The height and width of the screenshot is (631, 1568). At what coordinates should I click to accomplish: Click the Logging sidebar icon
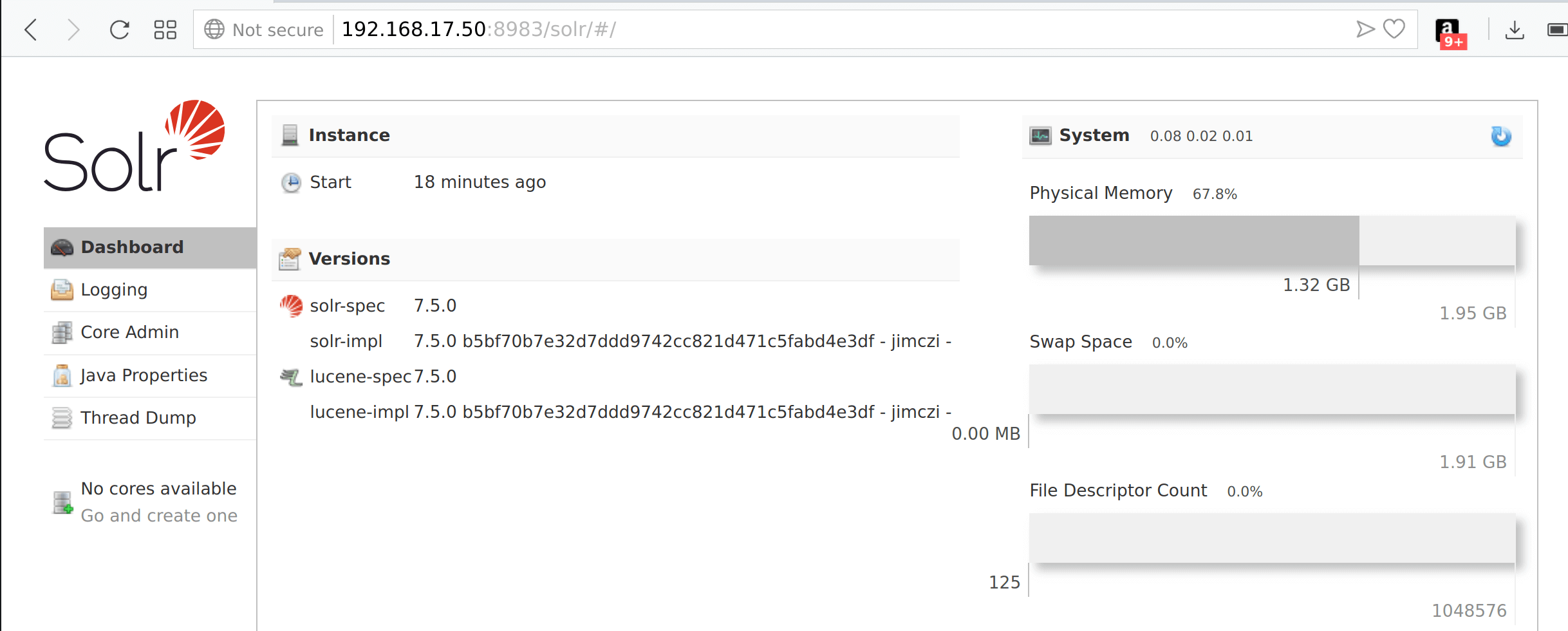point(62,290)
